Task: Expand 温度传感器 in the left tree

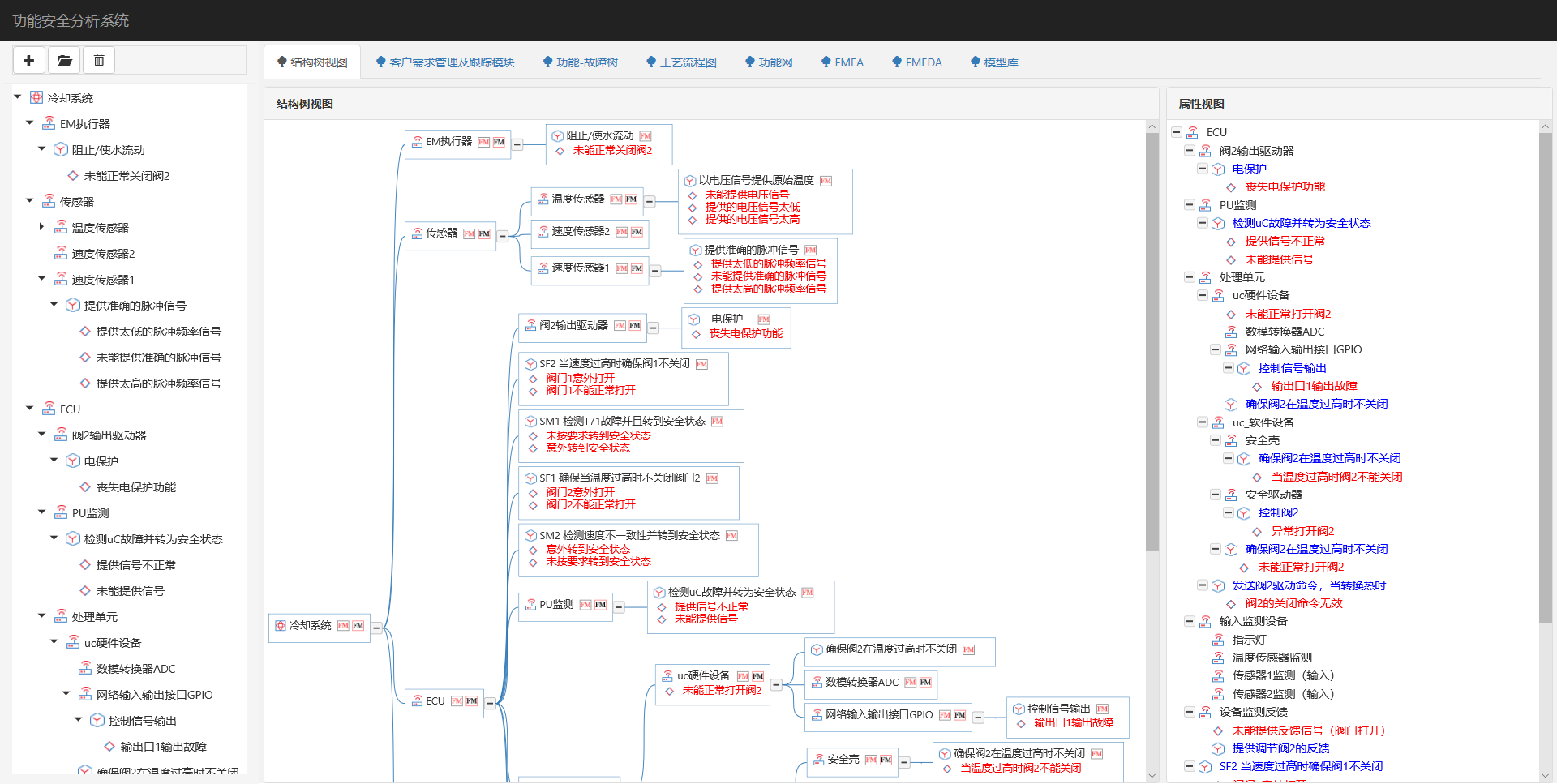Action: [x=41, y=227]
